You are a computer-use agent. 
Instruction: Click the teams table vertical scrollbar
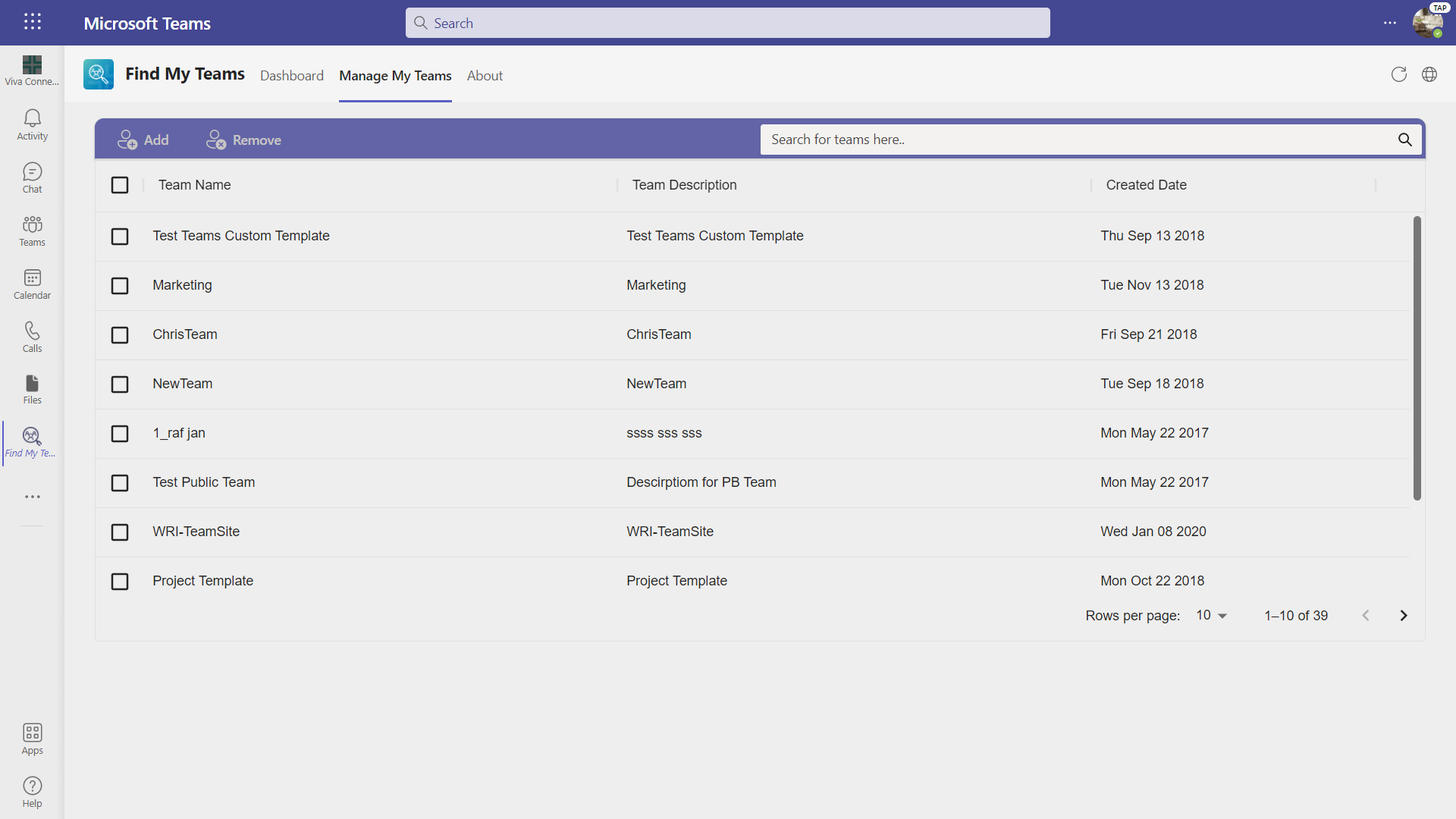click(1417, 358)
